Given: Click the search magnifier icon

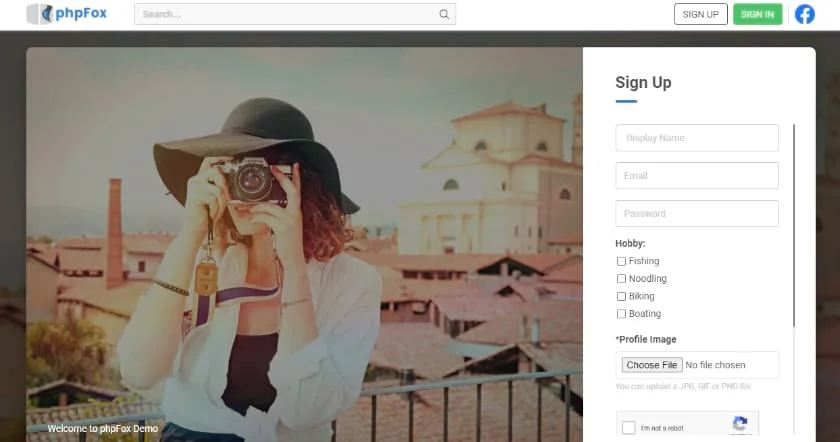Looking at the screenshot, I should (x=444, y=14).
